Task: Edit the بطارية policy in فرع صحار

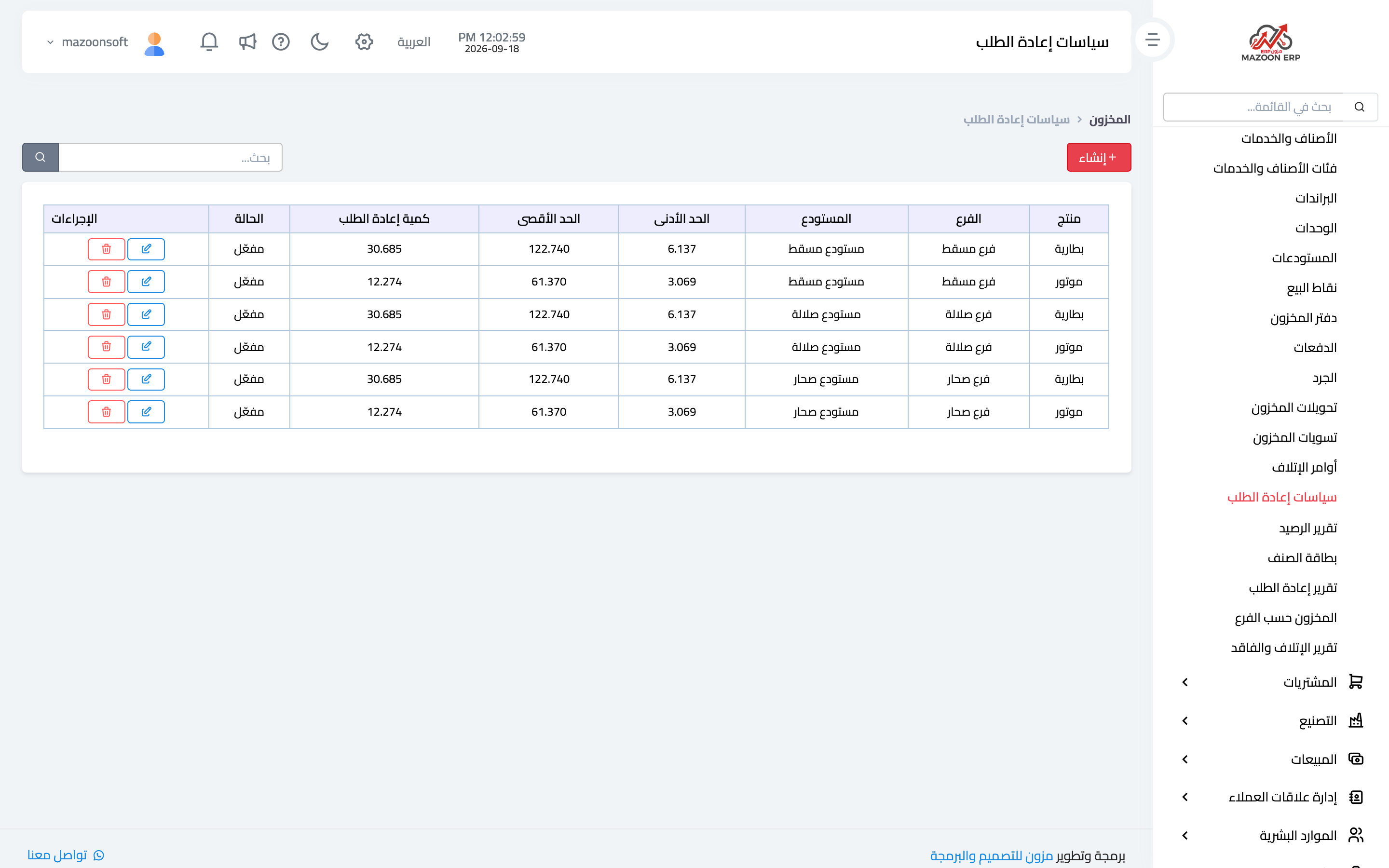Action: 146,380
